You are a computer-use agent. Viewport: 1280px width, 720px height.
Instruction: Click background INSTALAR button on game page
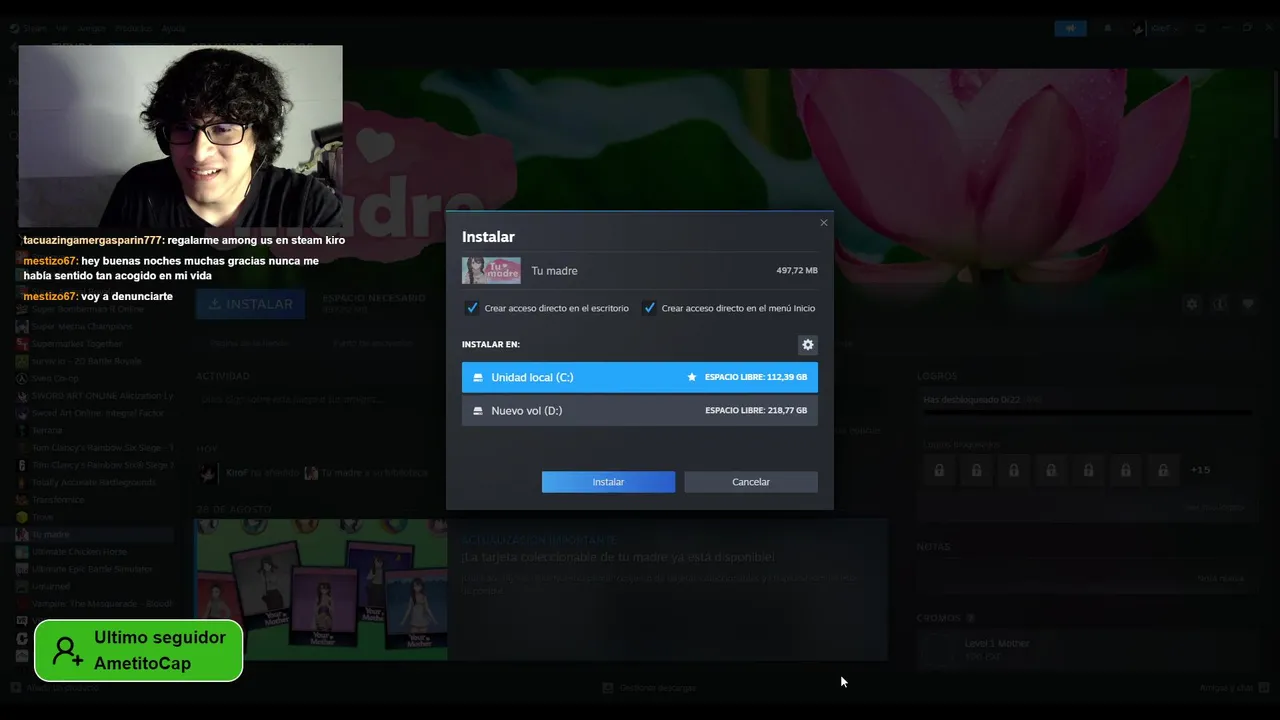point(250,304)
